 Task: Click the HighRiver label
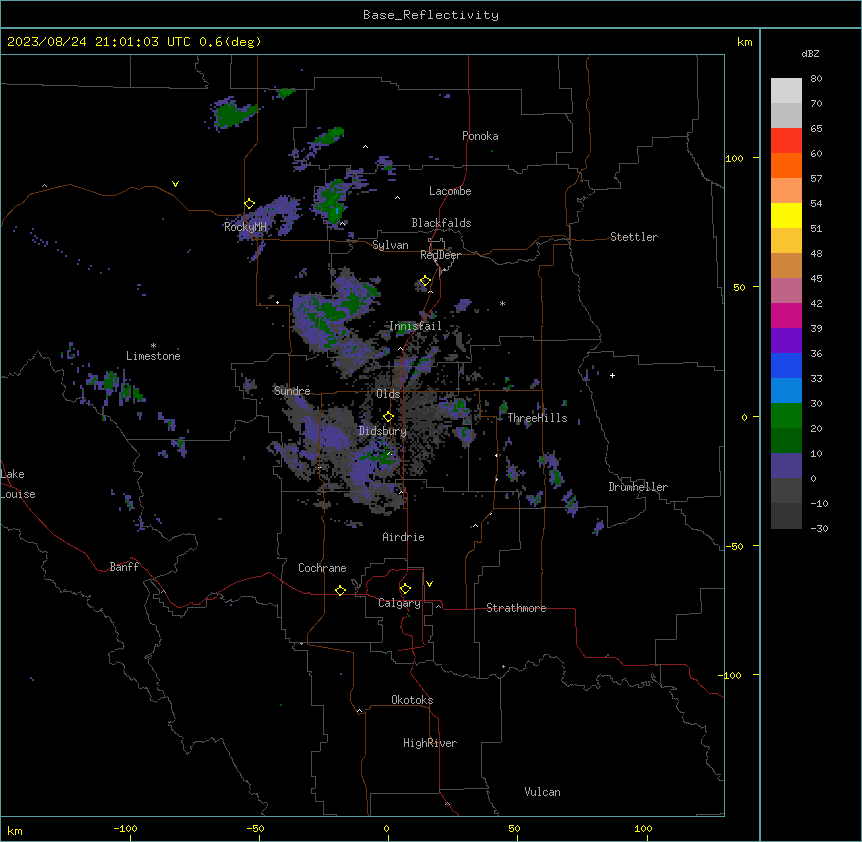point(430,743)
